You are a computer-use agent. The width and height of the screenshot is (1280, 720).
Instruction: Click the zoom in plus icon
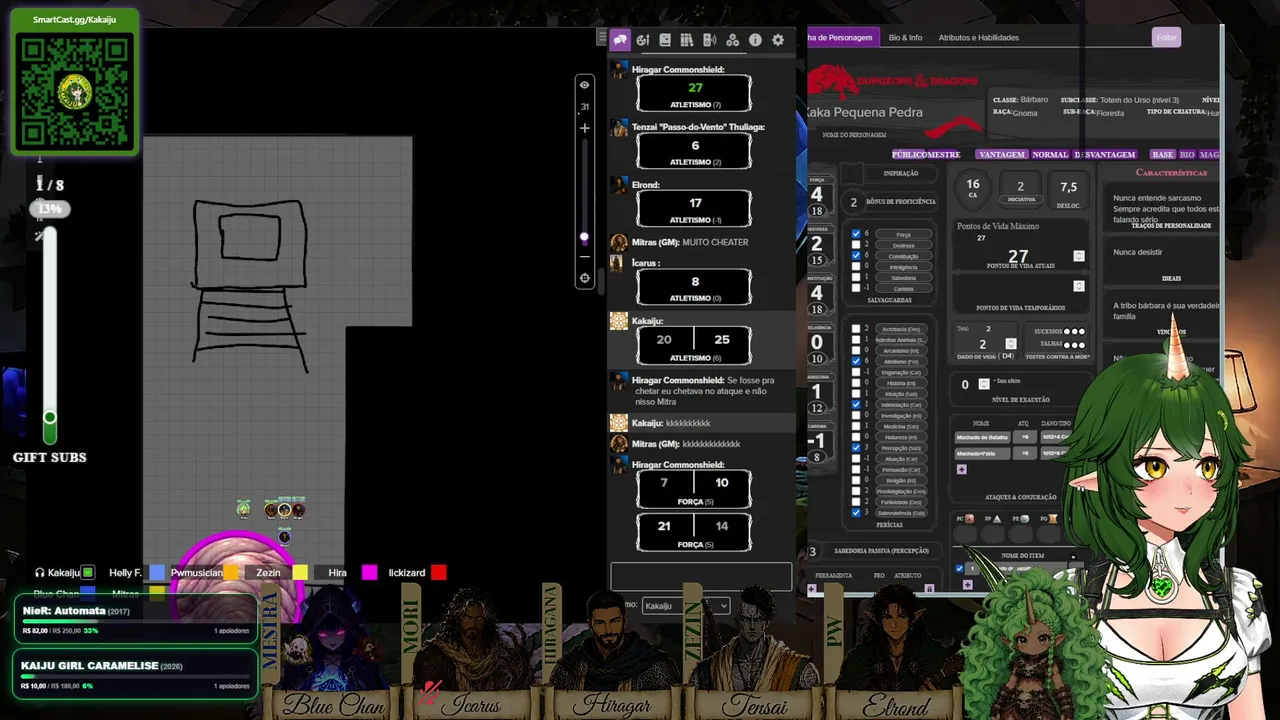pos(585,128)
